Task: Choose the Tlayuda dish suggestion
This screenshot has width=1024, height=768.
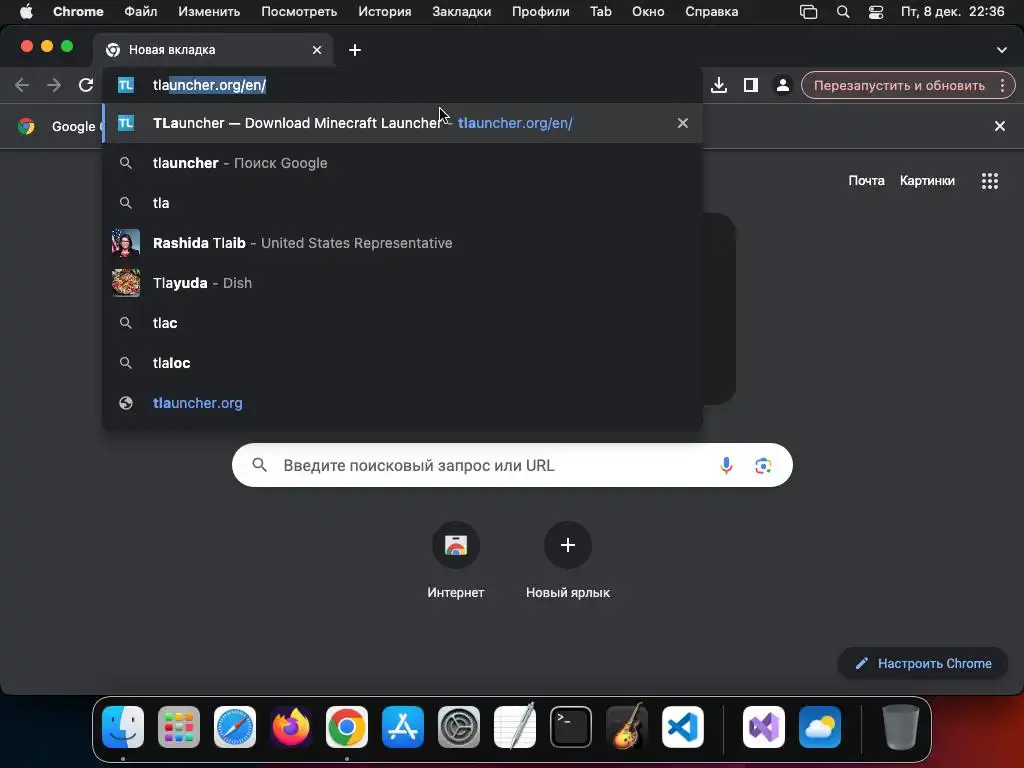Action: tap(402, 283)
